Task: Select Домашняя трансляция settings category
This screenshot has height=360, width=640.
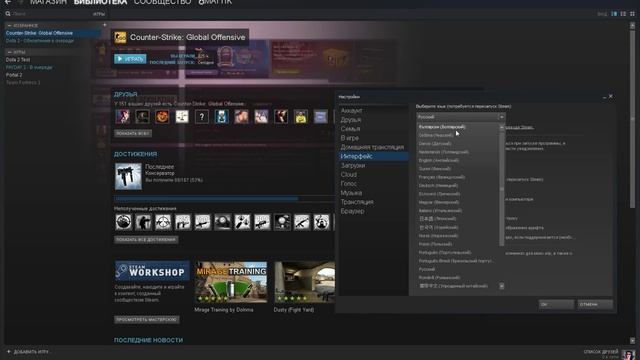Action: coord(372,147)
